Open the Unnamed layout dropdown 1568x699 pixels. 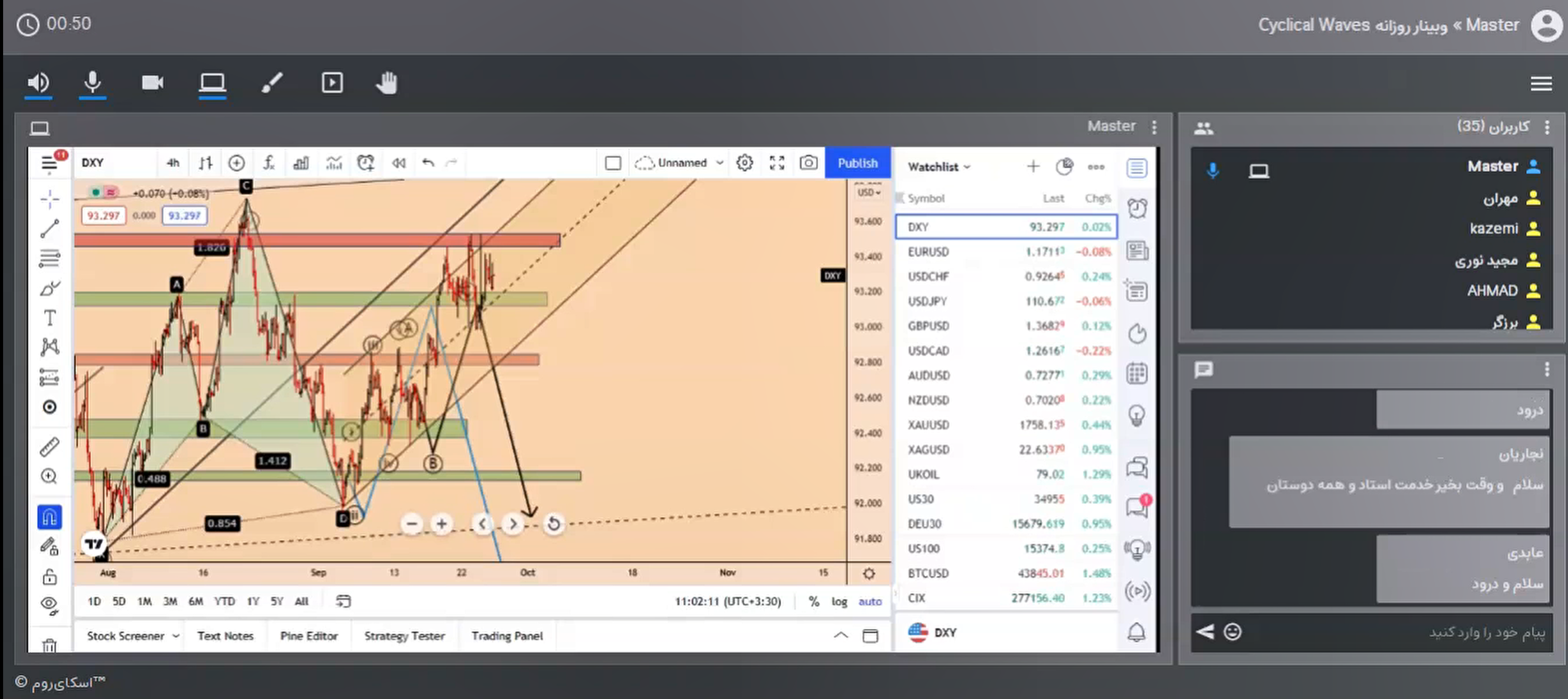720,163
